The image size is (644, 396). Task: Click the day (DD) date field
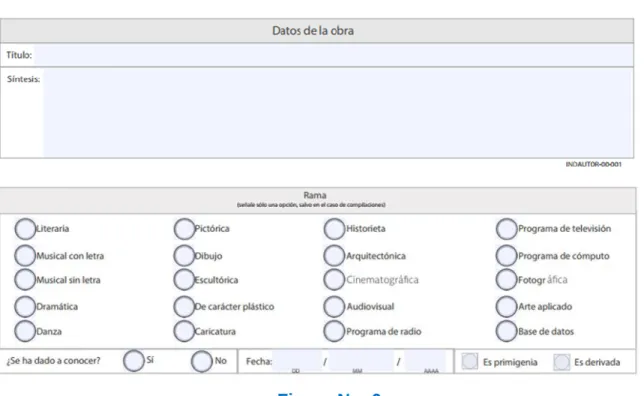[296, 361]
